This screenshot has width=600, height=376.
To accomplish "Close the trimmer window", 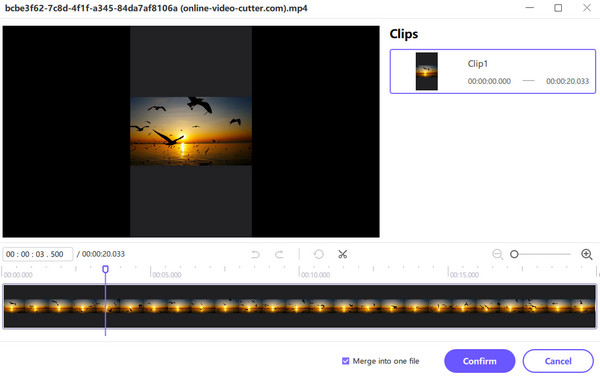I will [587, 8].
